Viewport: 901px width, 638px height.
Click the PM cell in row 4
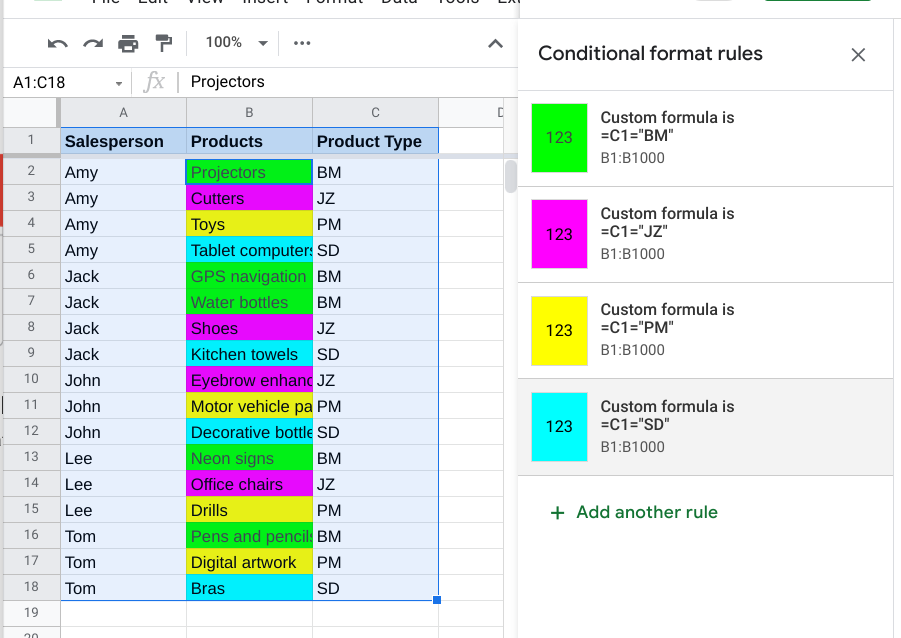coord(375,224)
